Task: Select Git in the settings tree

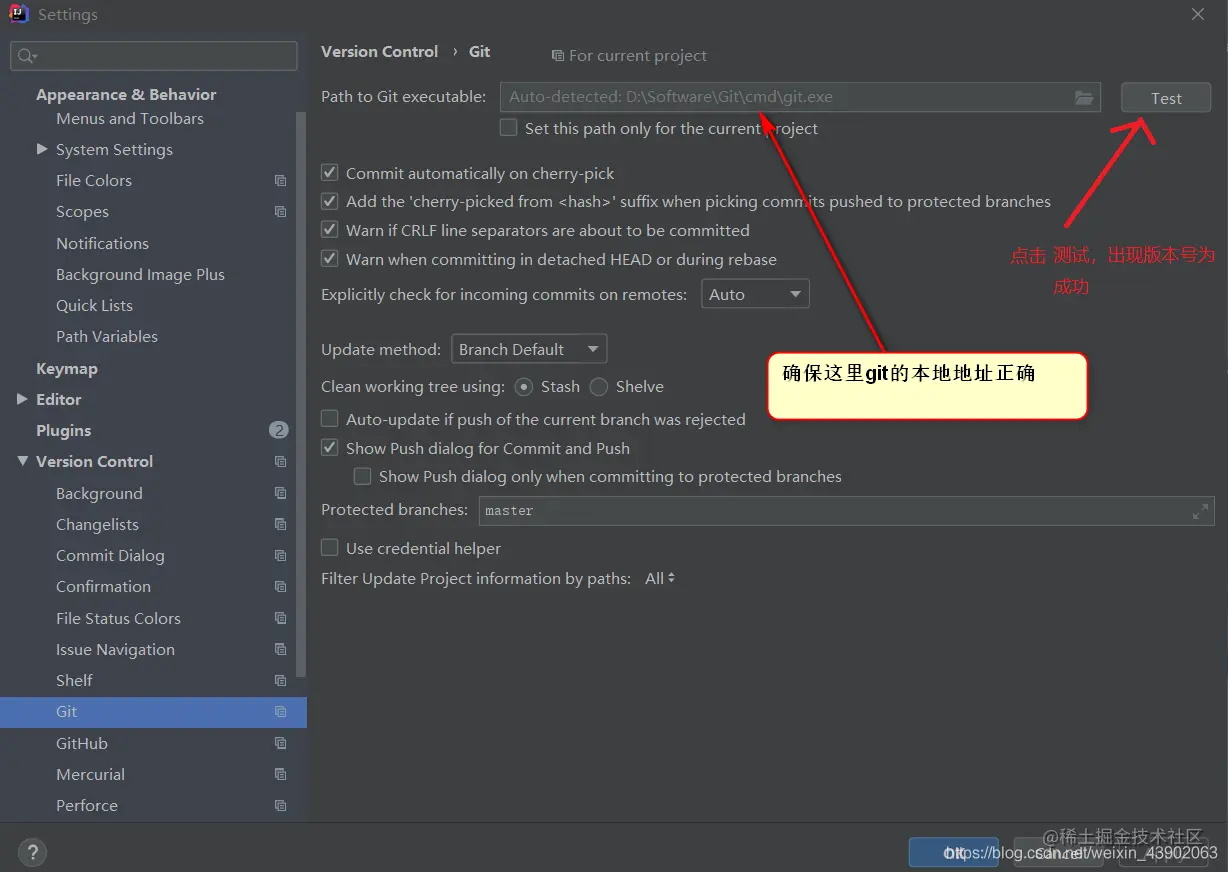Action: [x=153, y=712]
